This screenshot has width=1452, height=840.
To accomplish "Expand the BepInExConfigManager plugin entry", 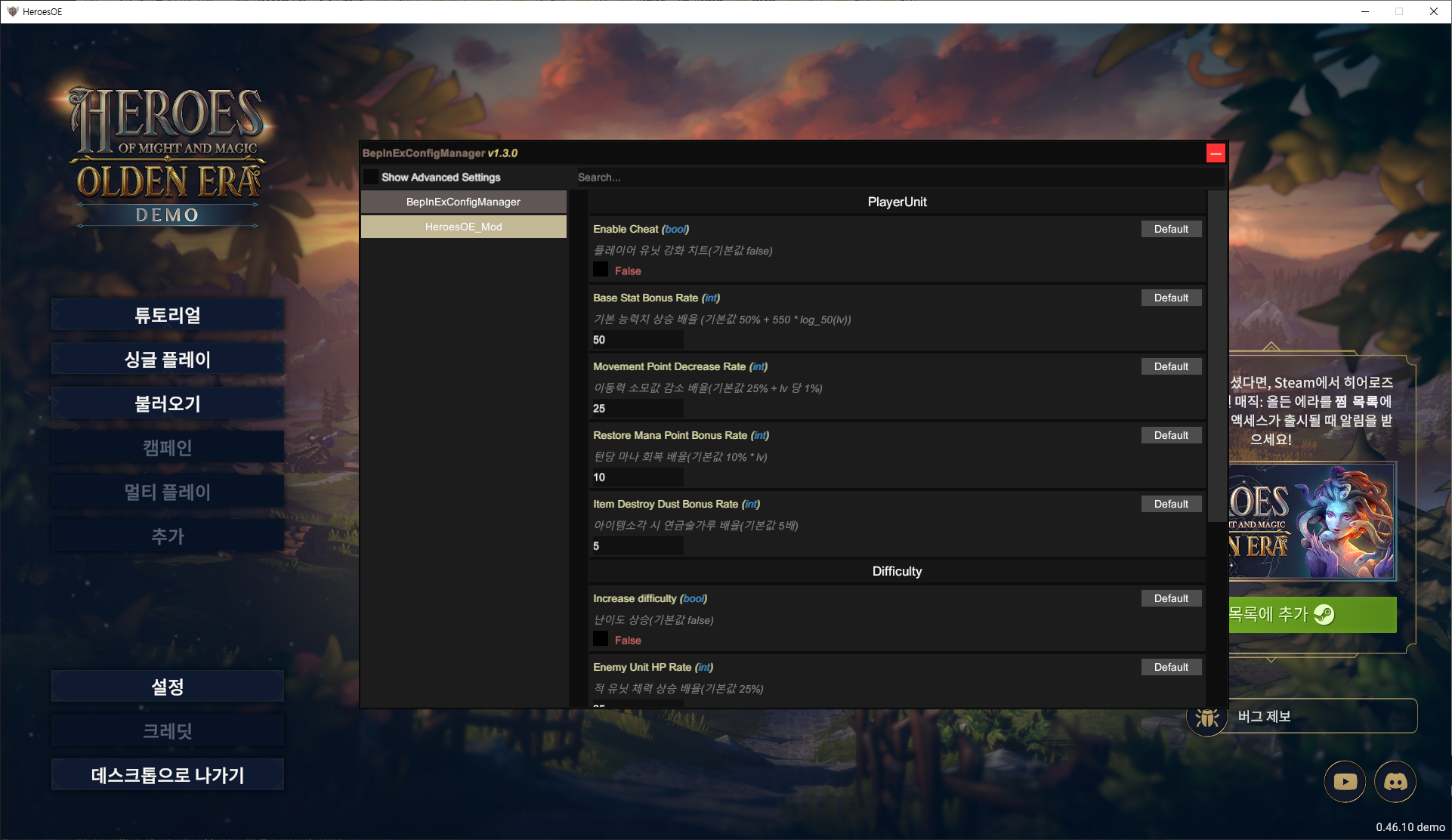I will point(463,202).
